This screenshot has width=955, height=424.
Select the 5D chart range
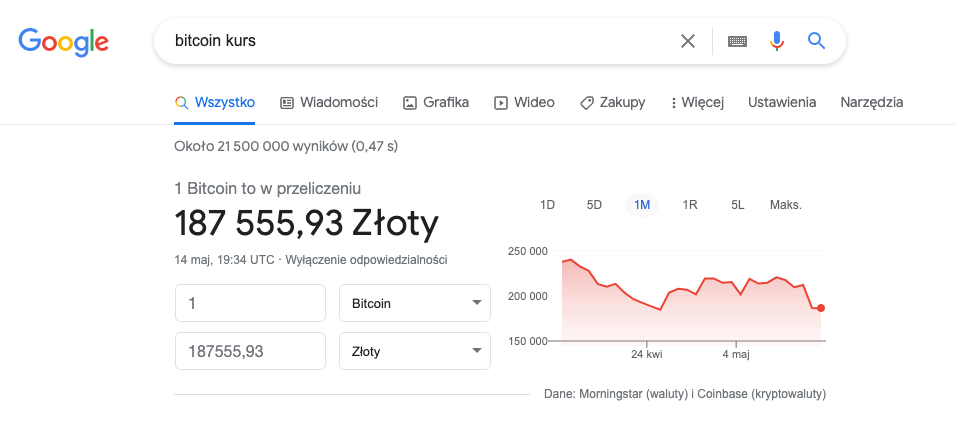pos(594,205)
